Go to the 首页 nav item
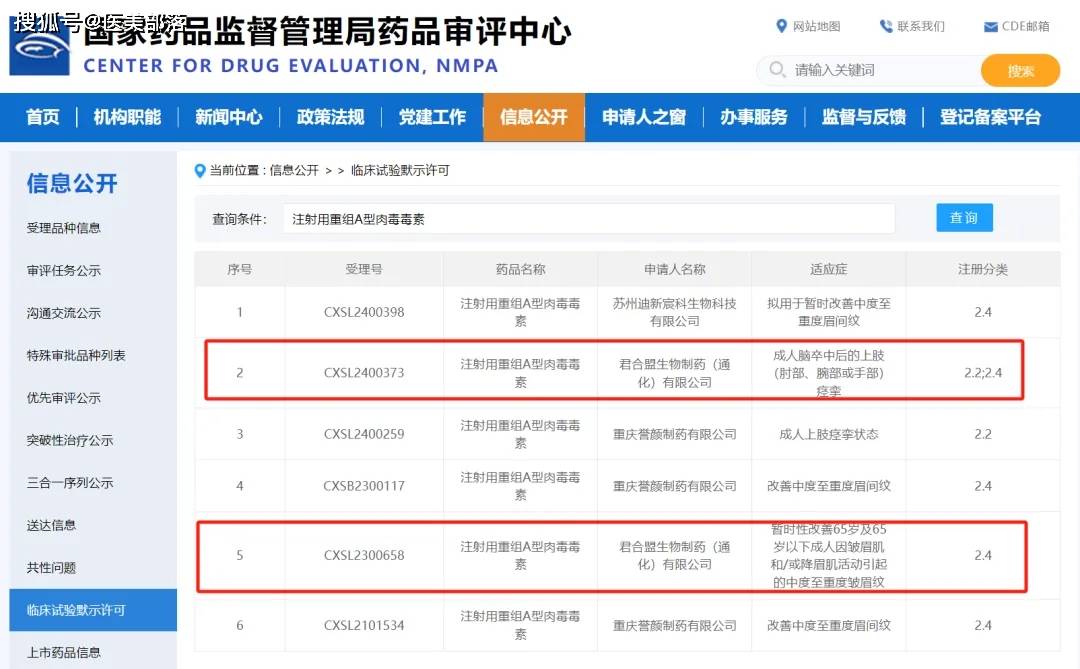This screenshot has height=669, width=1080. (43, 117)
